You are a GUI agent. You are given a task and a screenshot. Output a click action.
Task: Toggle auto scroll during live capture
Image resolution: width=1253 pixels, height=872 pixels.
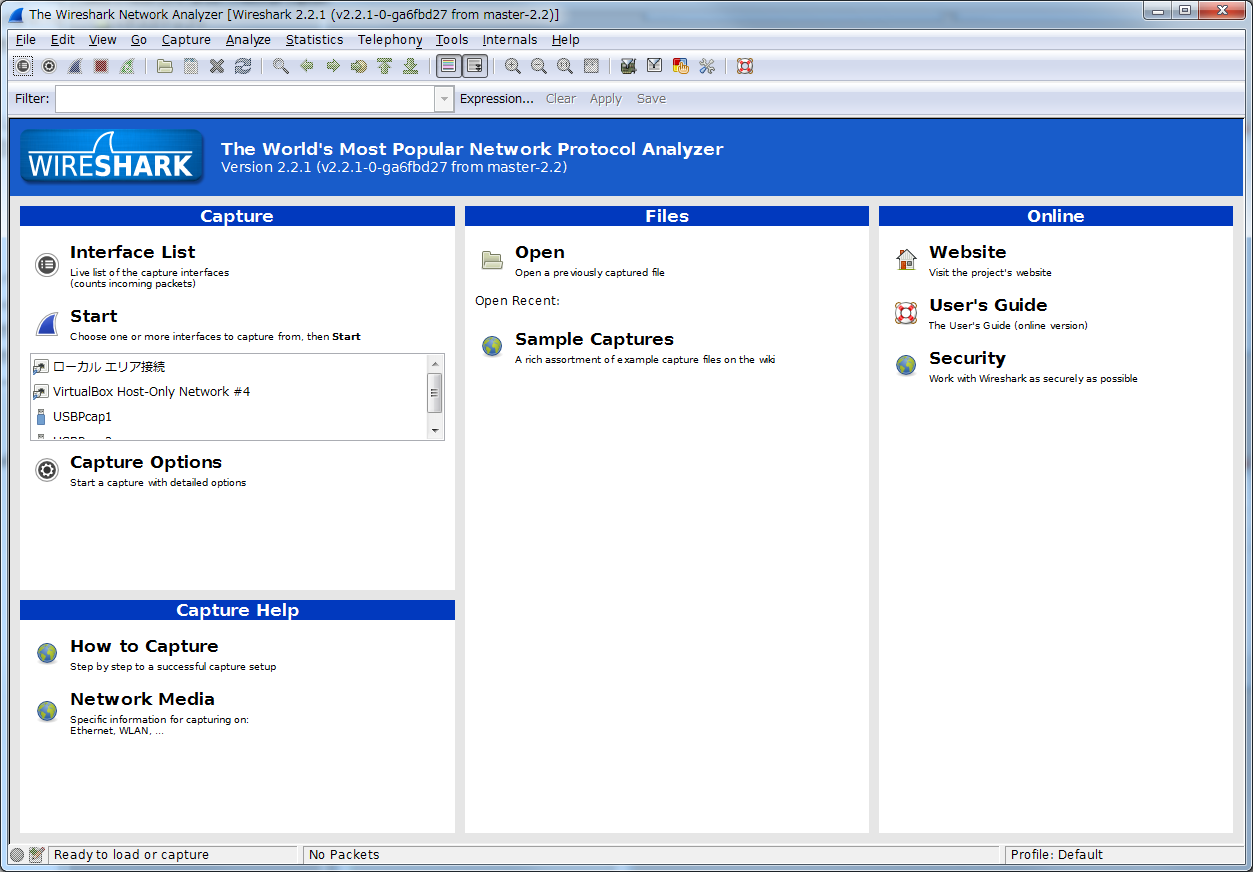click(x=475, y=66)
